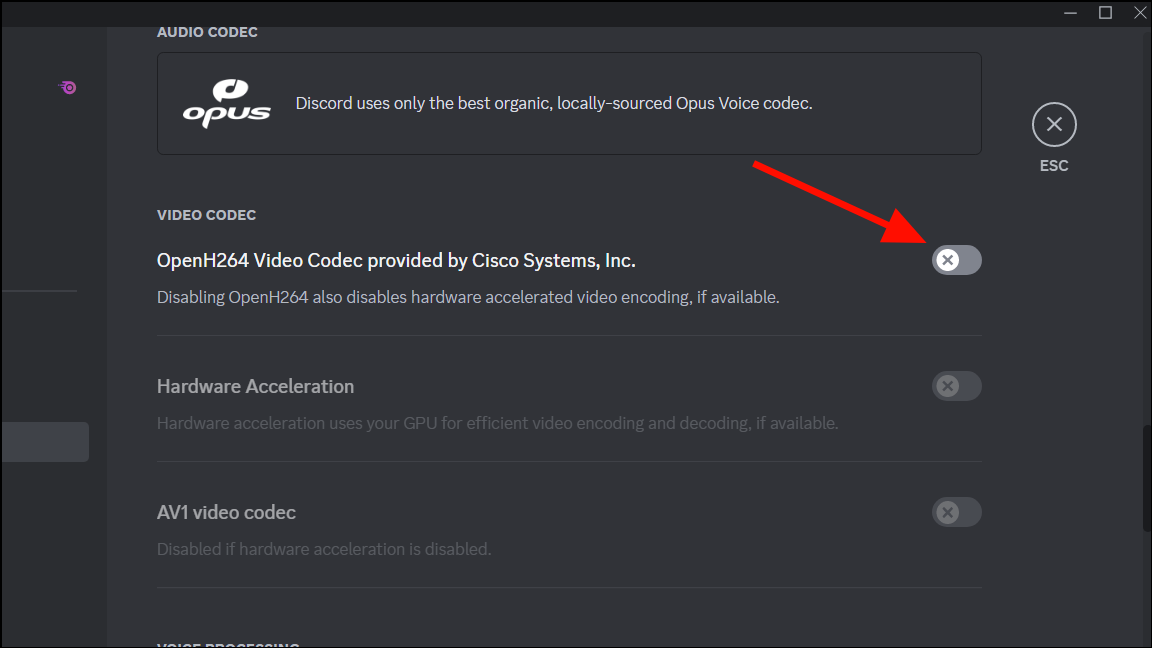Minimize the Discord window
The height and width of the screenshot is (648, 1152).
(1070, 12)
